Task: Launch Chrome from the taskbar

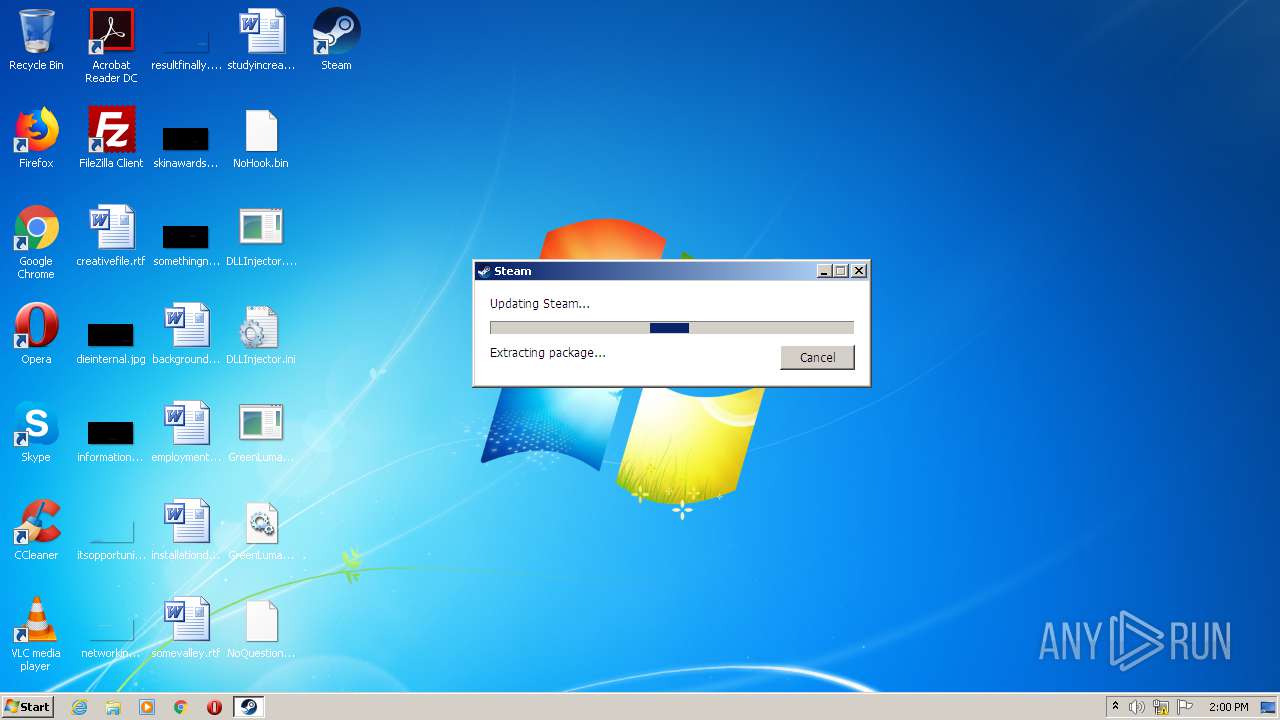Action: (x=181, y=707)
